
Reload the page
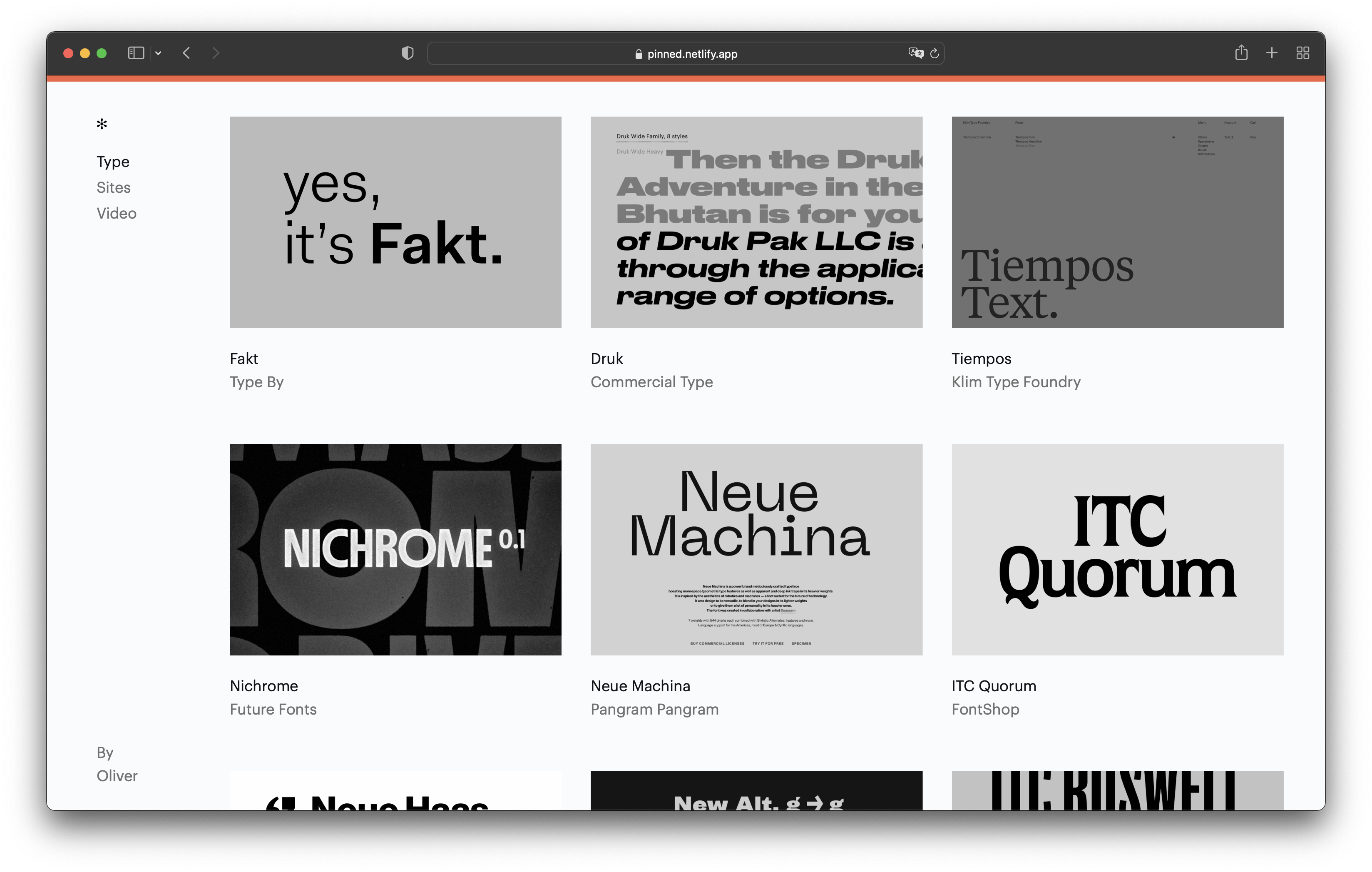pyautogui.click(x=935, y=53)
